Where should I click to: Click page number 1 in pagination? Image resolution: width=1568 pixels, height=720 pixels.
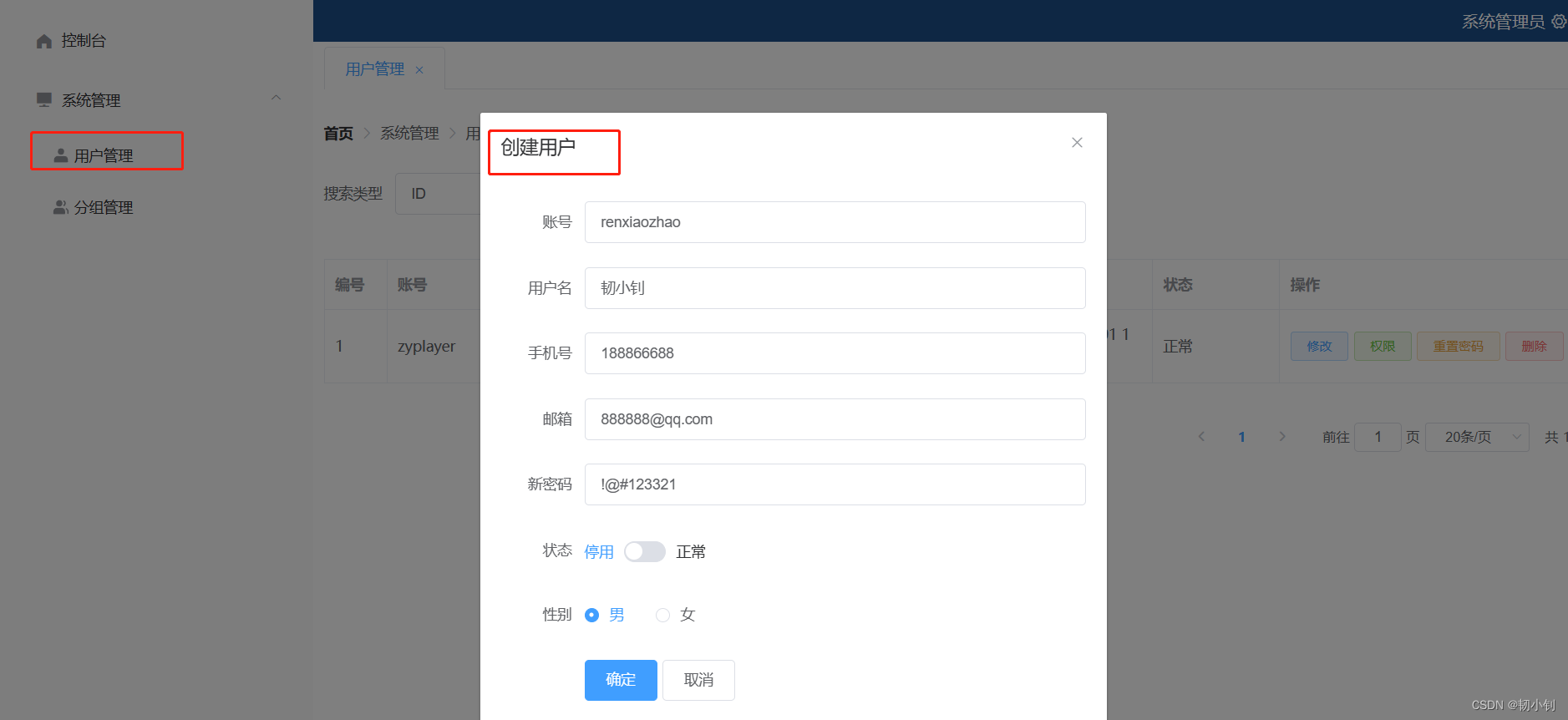click(1241, 437)
